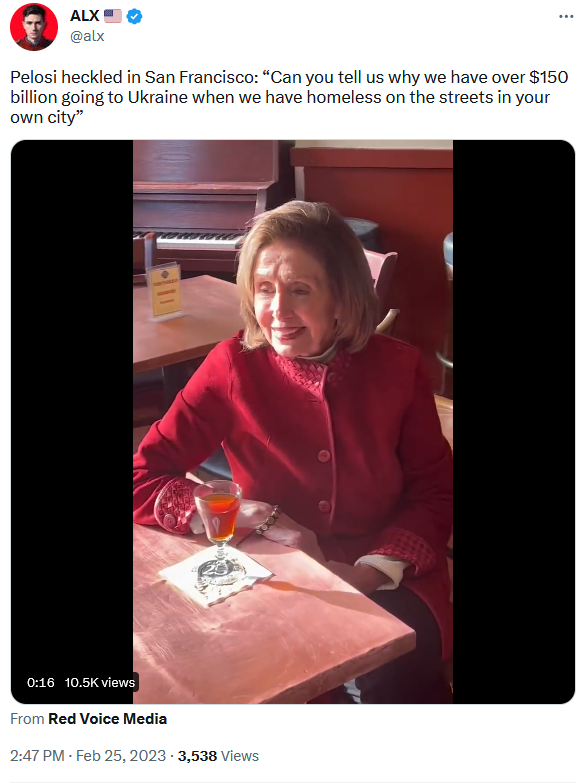
Task: Play the Pelosi heckled video
Action: point(293,422)
